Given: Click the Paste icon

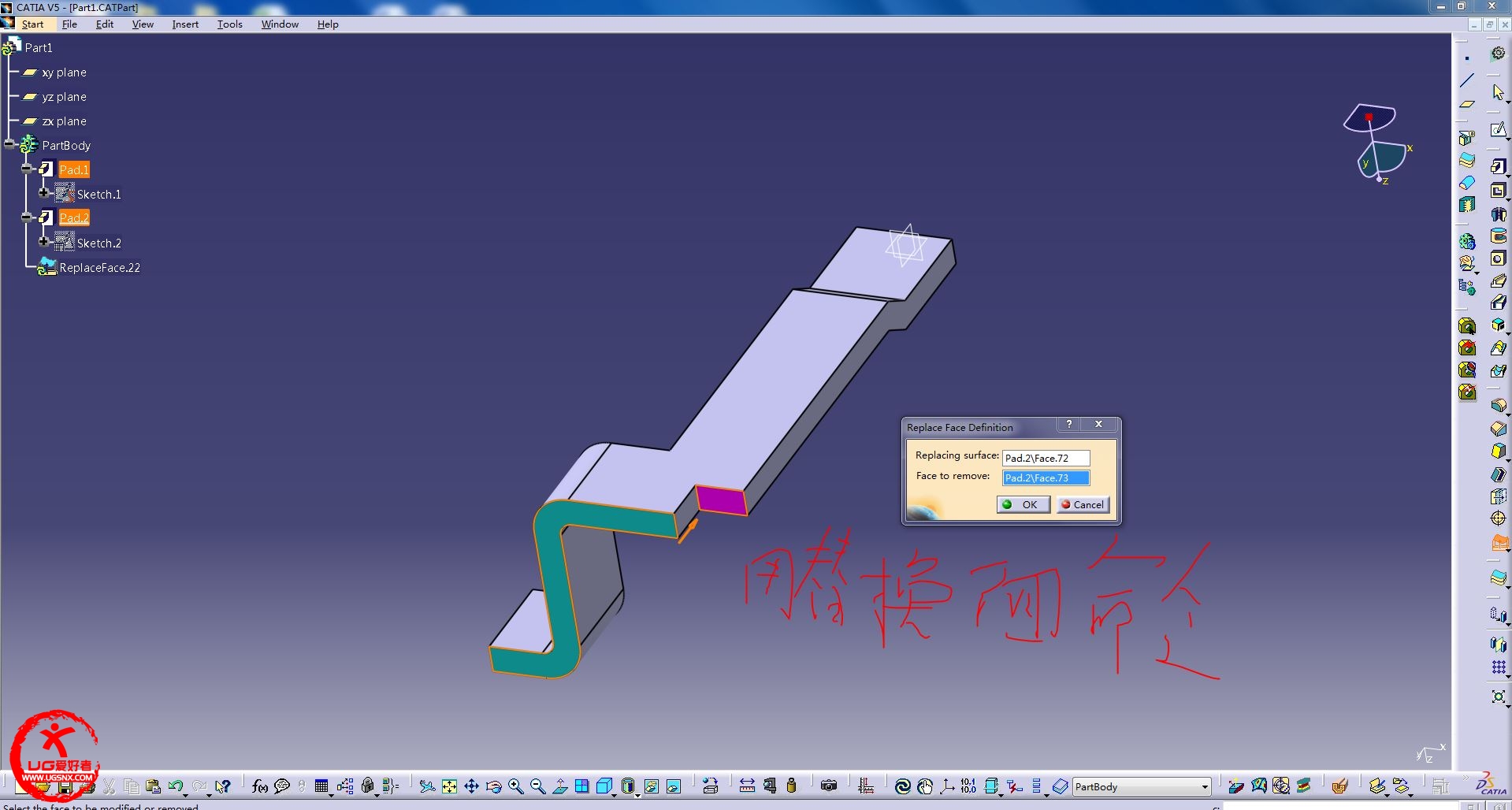Looking at the screenshot, I should [153, 786].
